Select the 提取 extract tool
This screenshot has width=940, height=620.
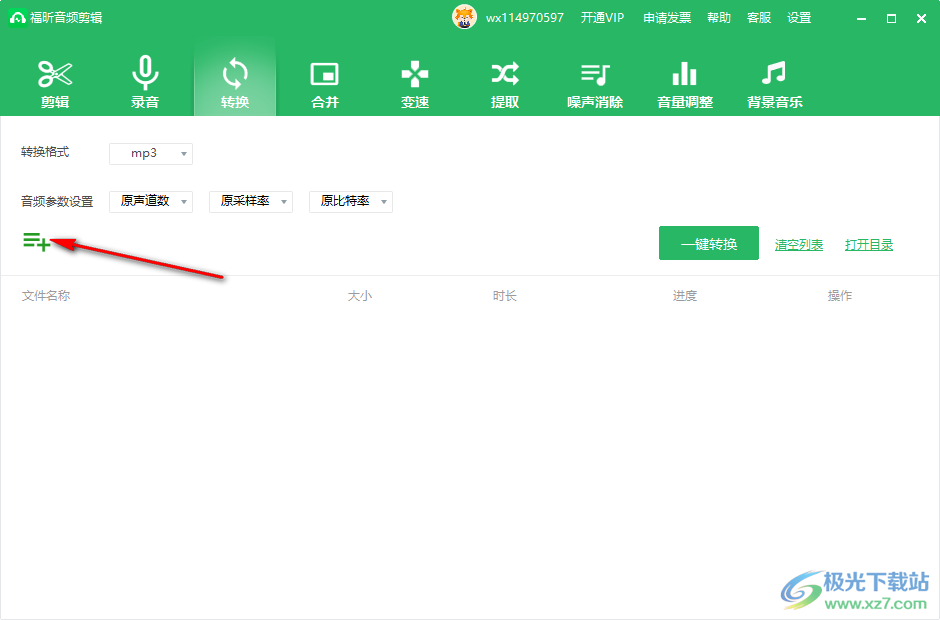505,83
